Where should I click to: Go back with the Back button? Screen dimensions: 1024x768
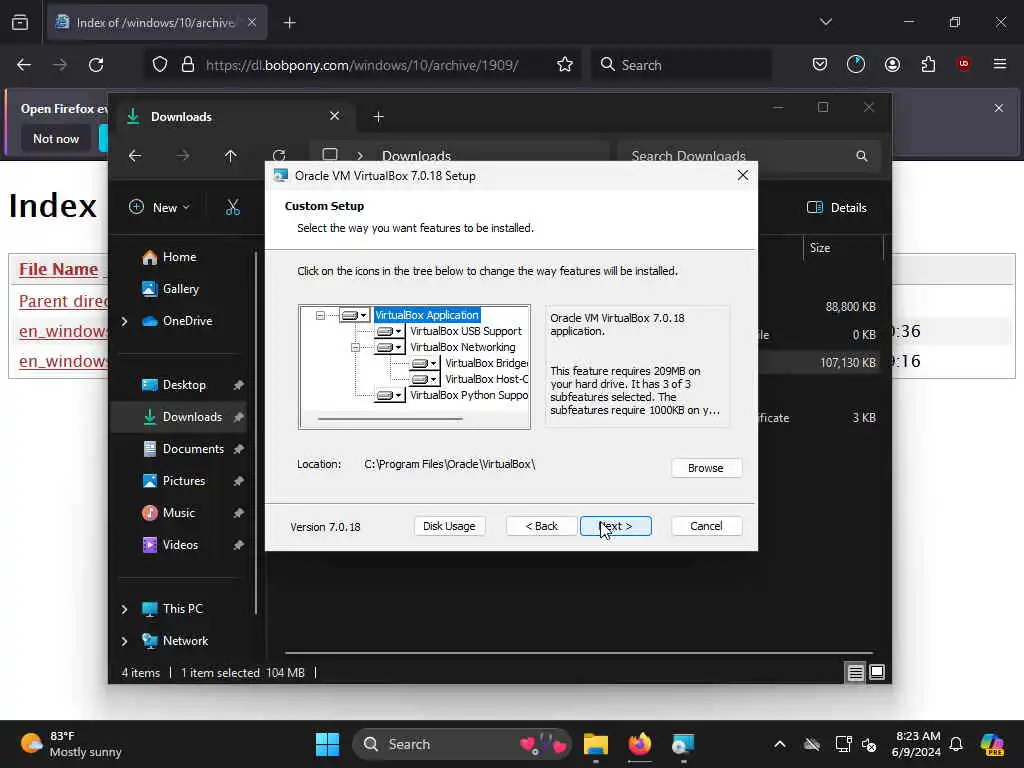pyautogui.click(x=541, y=526)
